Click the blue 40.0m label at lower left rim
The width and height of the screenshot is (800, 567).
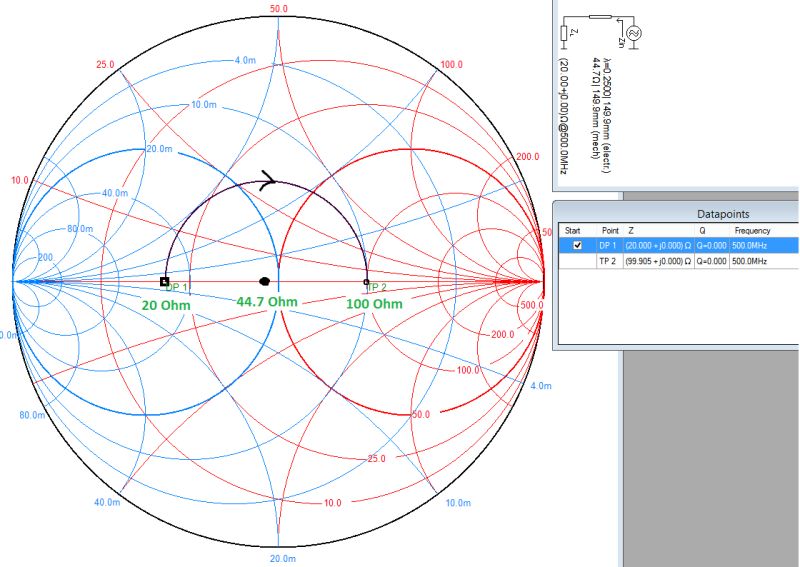coord(107,502)
